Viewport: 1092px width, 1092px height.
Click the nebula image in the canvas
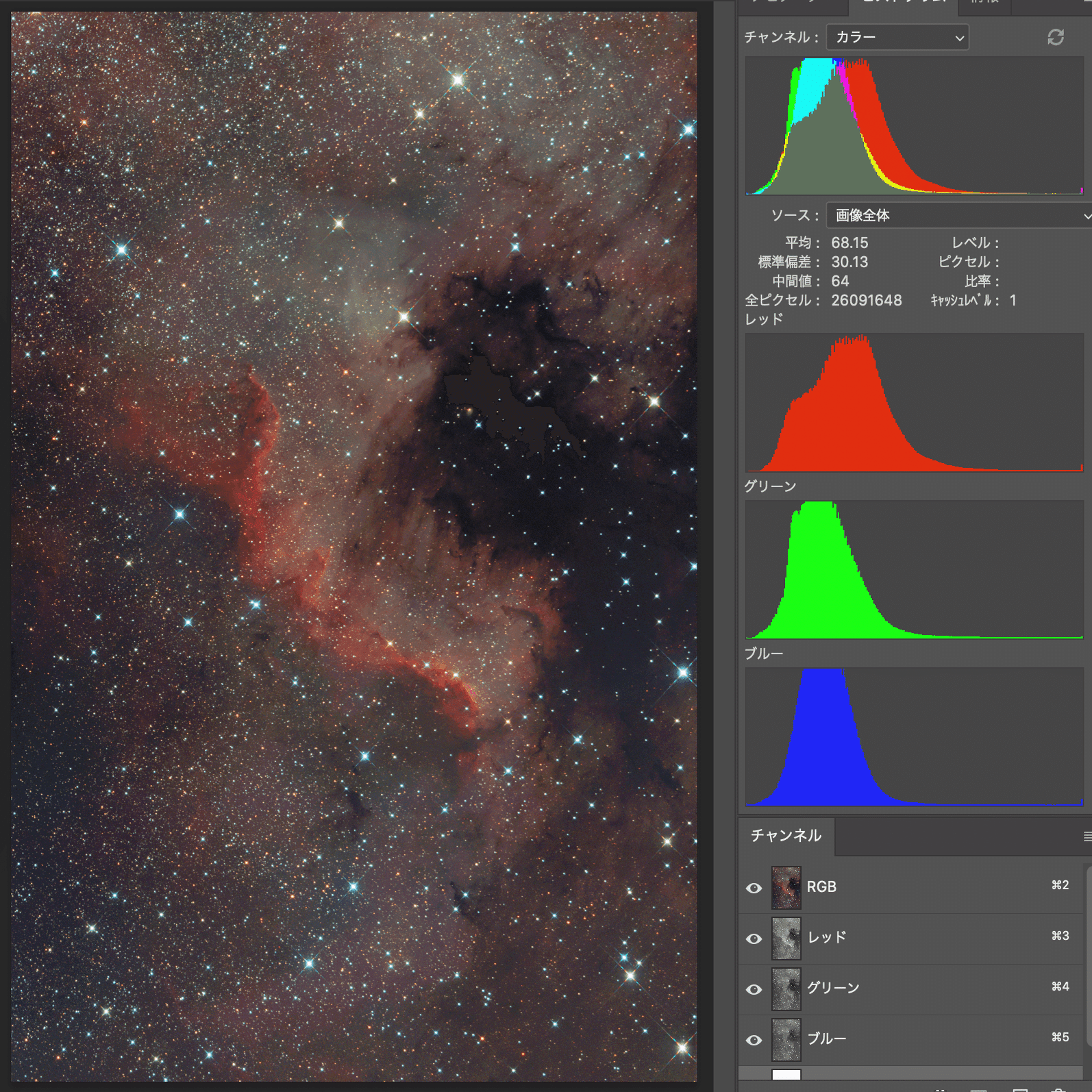[x=354, y=546]
